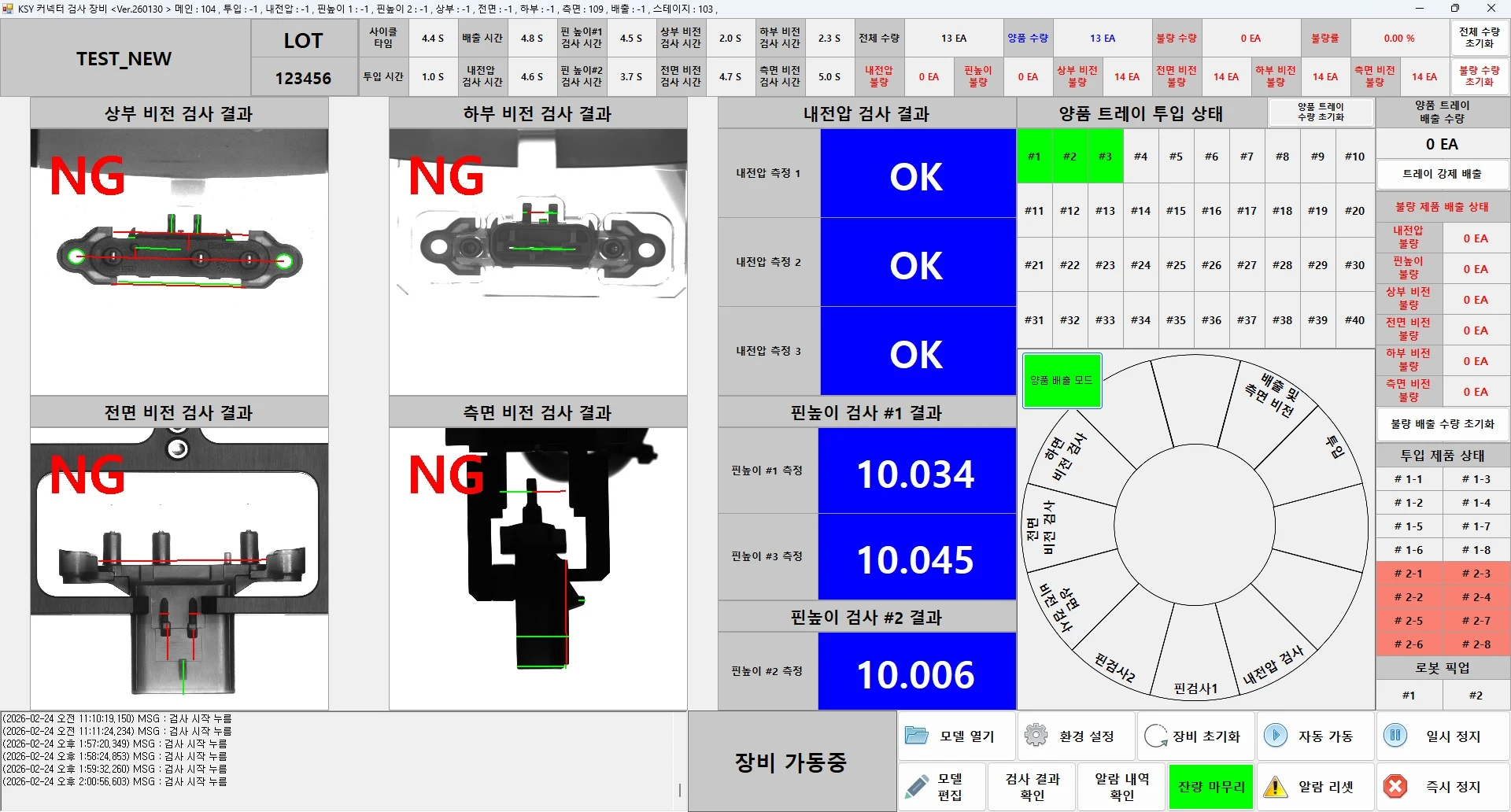Click the pin height value 10.034
This screenshot has width=1511, height=812.
coord(917,471)
